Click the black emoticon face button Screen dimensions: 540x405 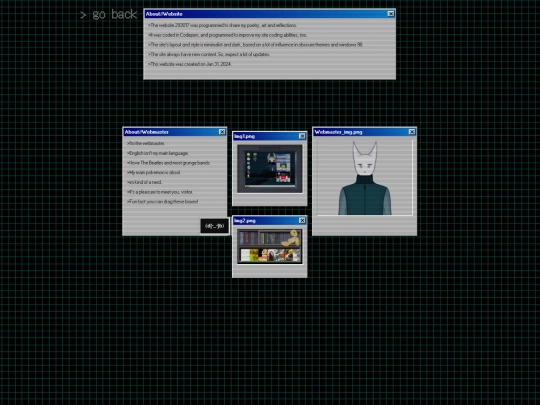tap(215, 226)
